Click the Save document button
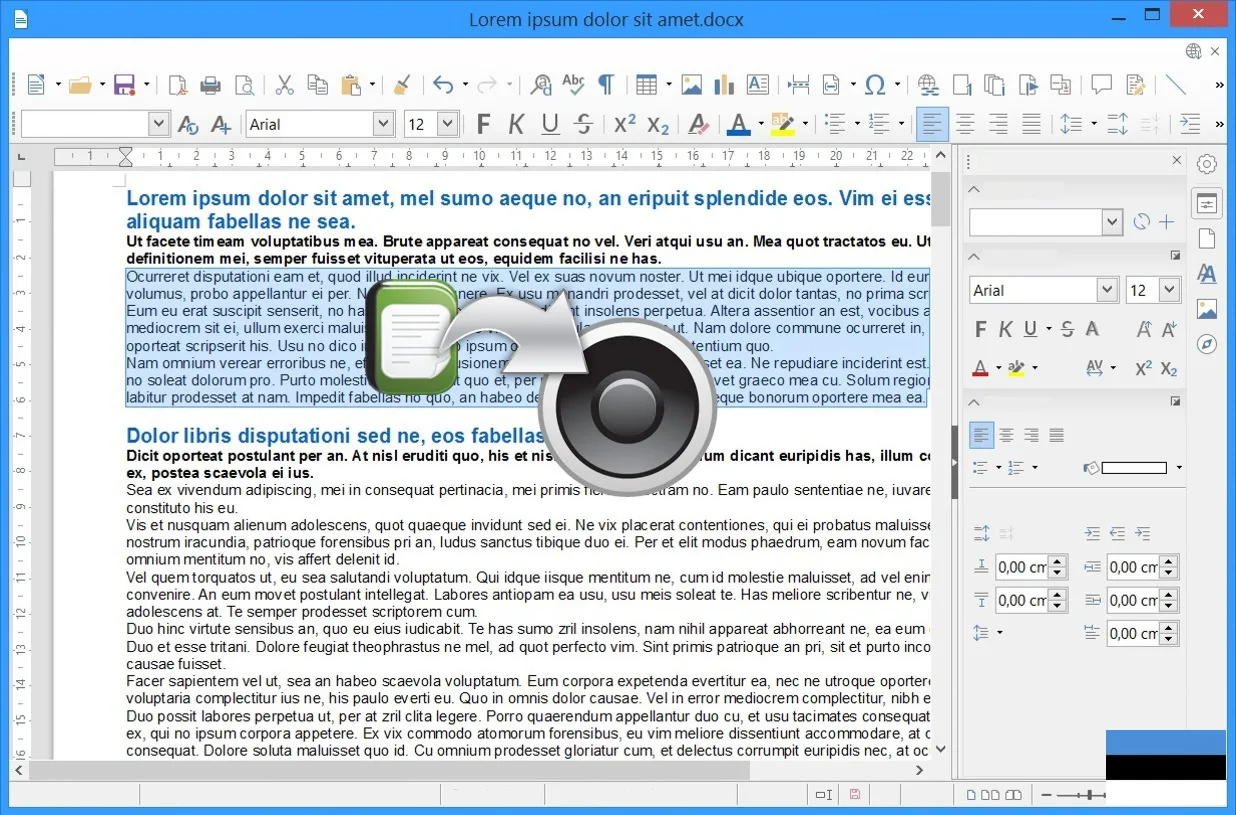The image size is (1236, 815). click(x=125, y=85)
